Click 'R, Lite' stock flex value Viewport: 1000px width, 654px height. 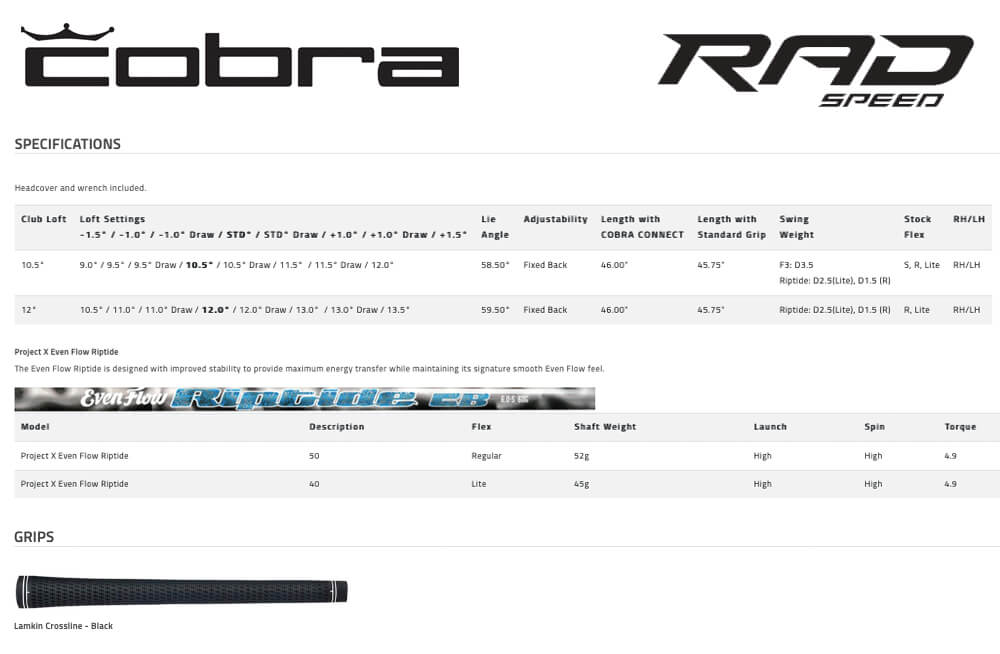tap(916, 309)
